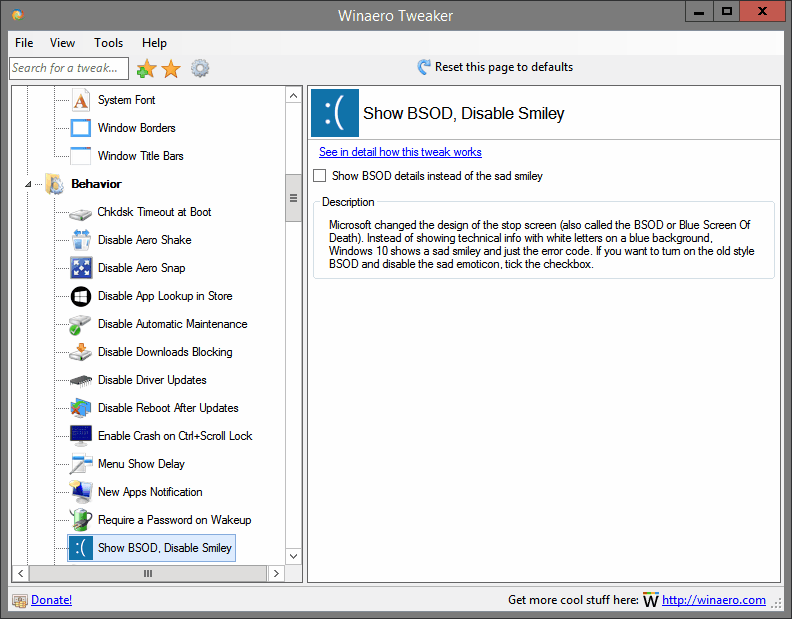
Task: Click the Disable Reboot After Updates icon
Action: (81, 408)
